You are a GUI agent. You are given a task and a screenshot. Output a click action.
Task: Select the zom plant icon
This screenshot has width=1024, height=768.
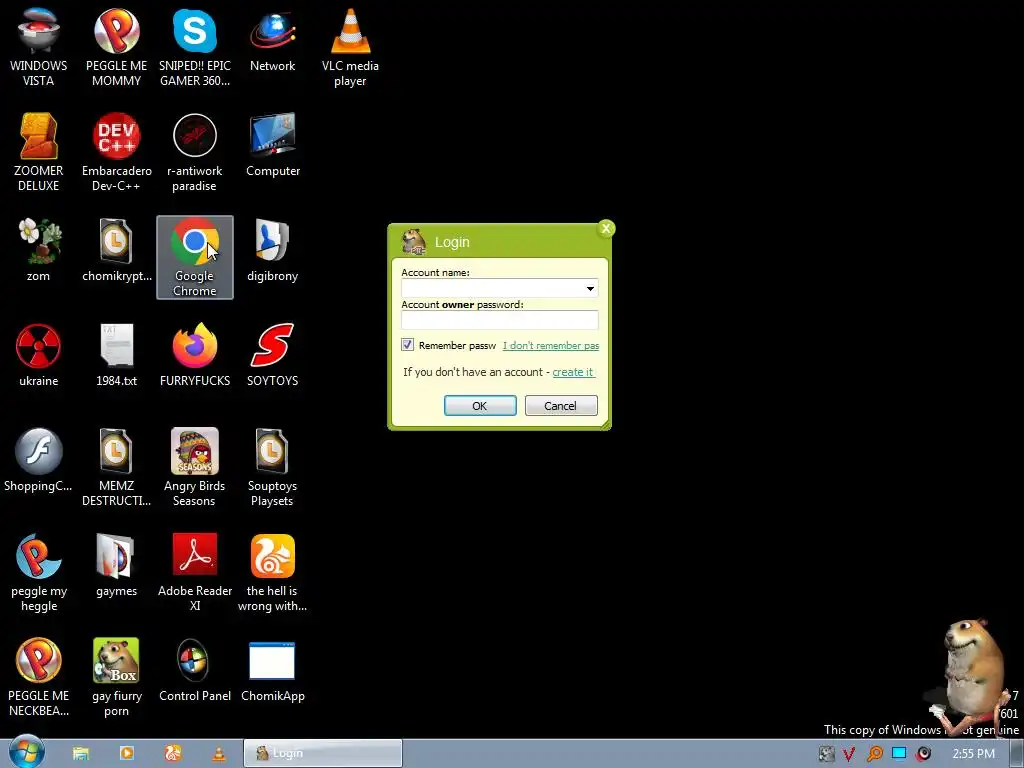pos(39,249)
